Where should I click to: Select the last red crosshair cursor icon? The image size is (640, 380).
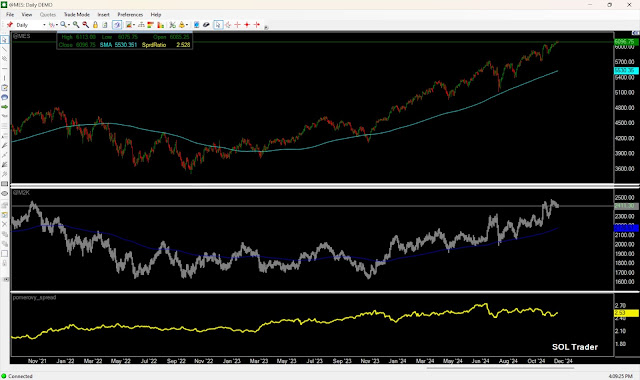pos(257,25)
